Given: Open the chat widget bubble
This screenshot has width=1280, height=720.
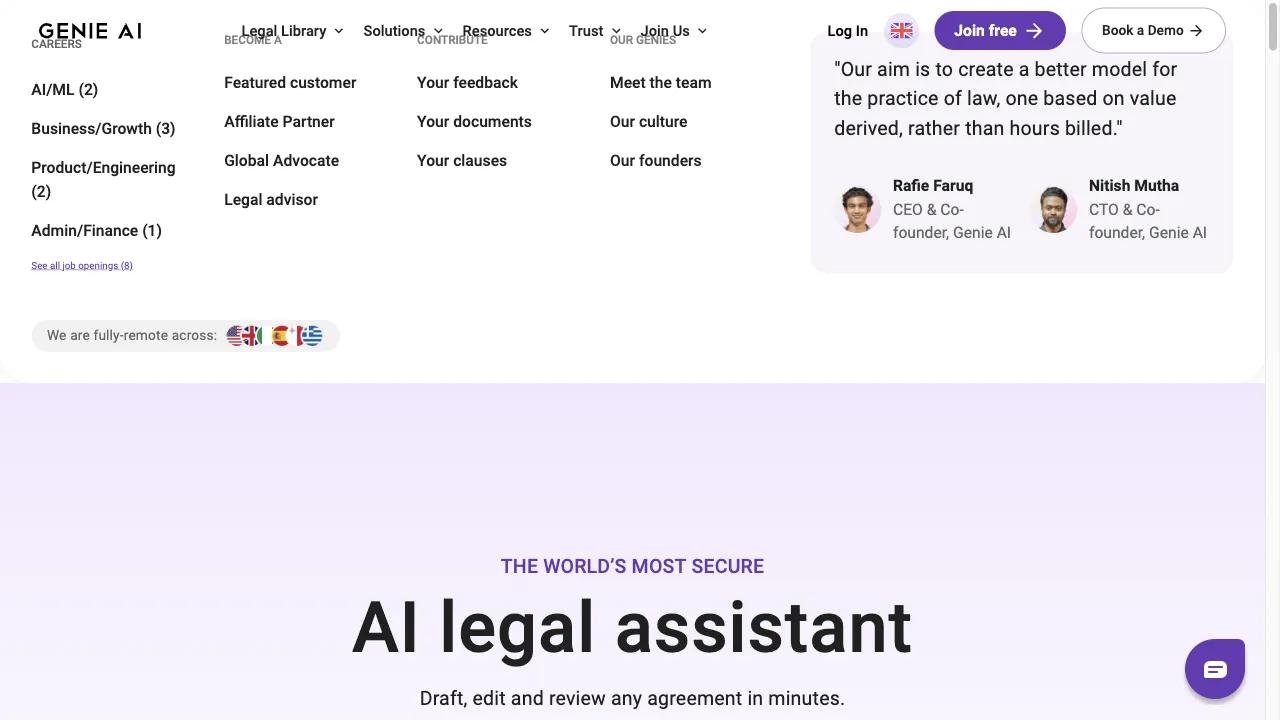Looking at the screenshot, I should 1215,669.
